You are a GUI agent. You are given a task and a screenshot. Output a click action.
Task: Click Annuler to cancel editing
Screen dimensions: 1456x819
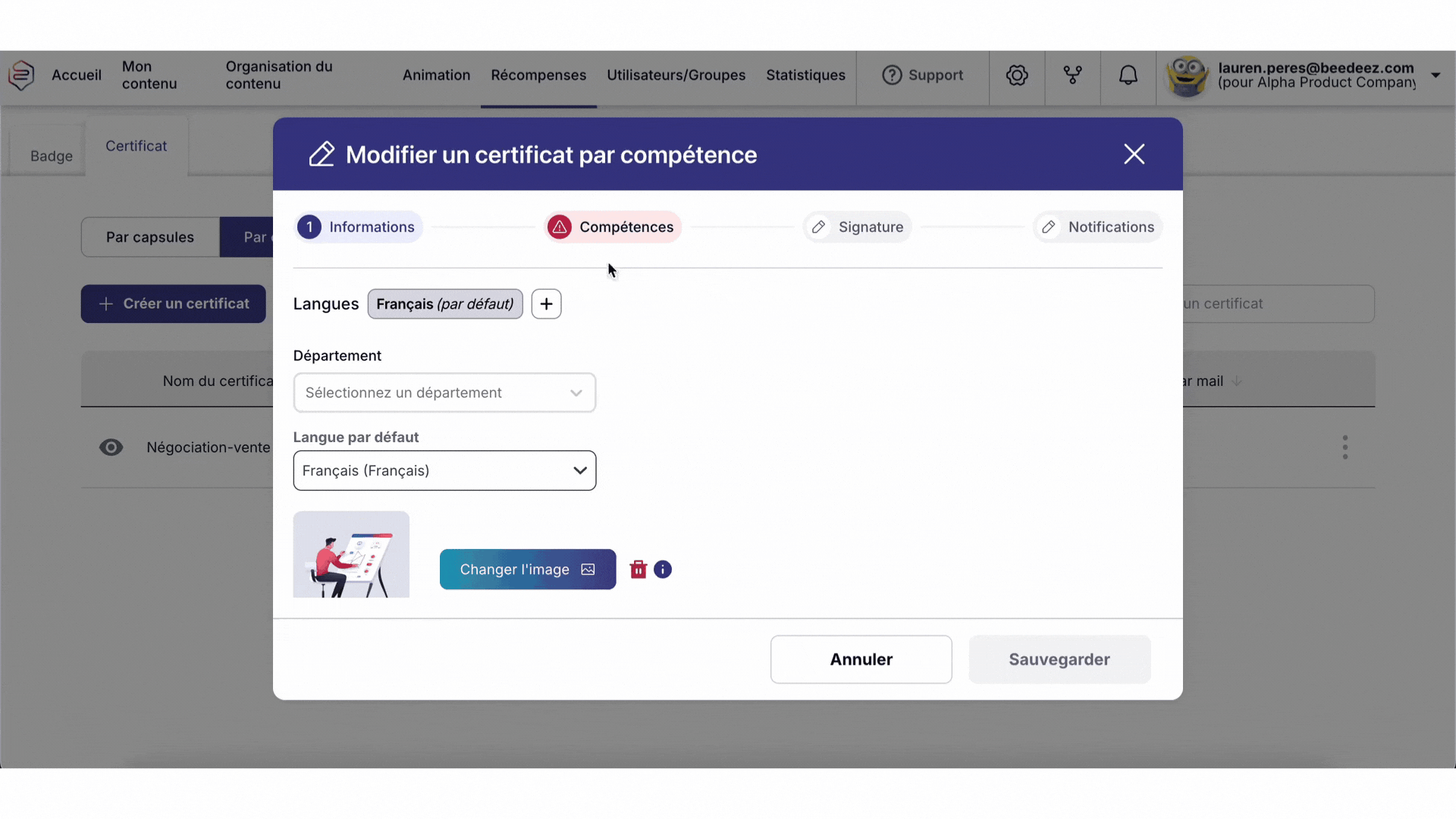coord(861,659)
